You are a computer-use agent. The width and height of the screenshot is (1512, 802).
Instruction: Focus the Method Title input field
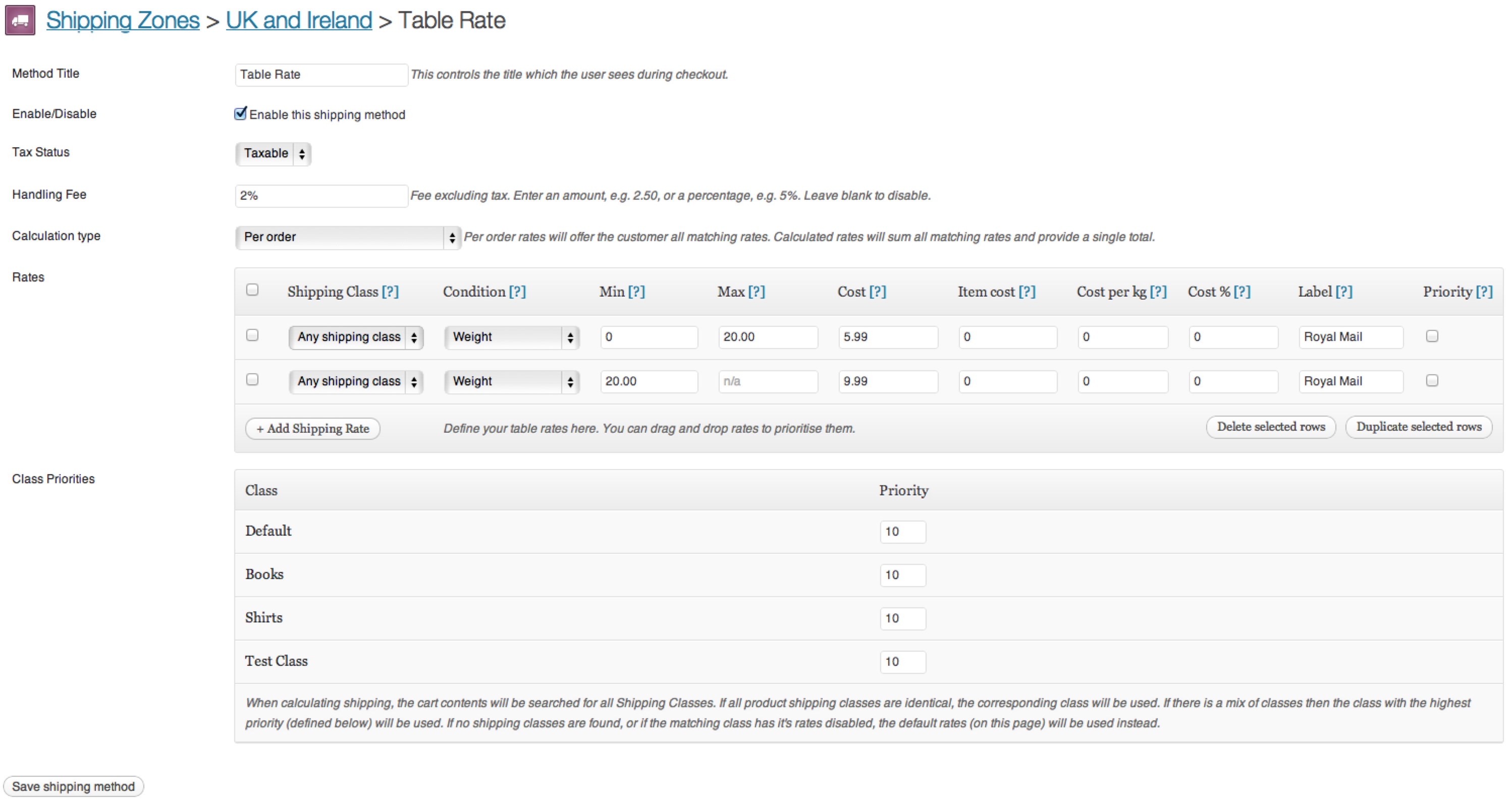321,75
